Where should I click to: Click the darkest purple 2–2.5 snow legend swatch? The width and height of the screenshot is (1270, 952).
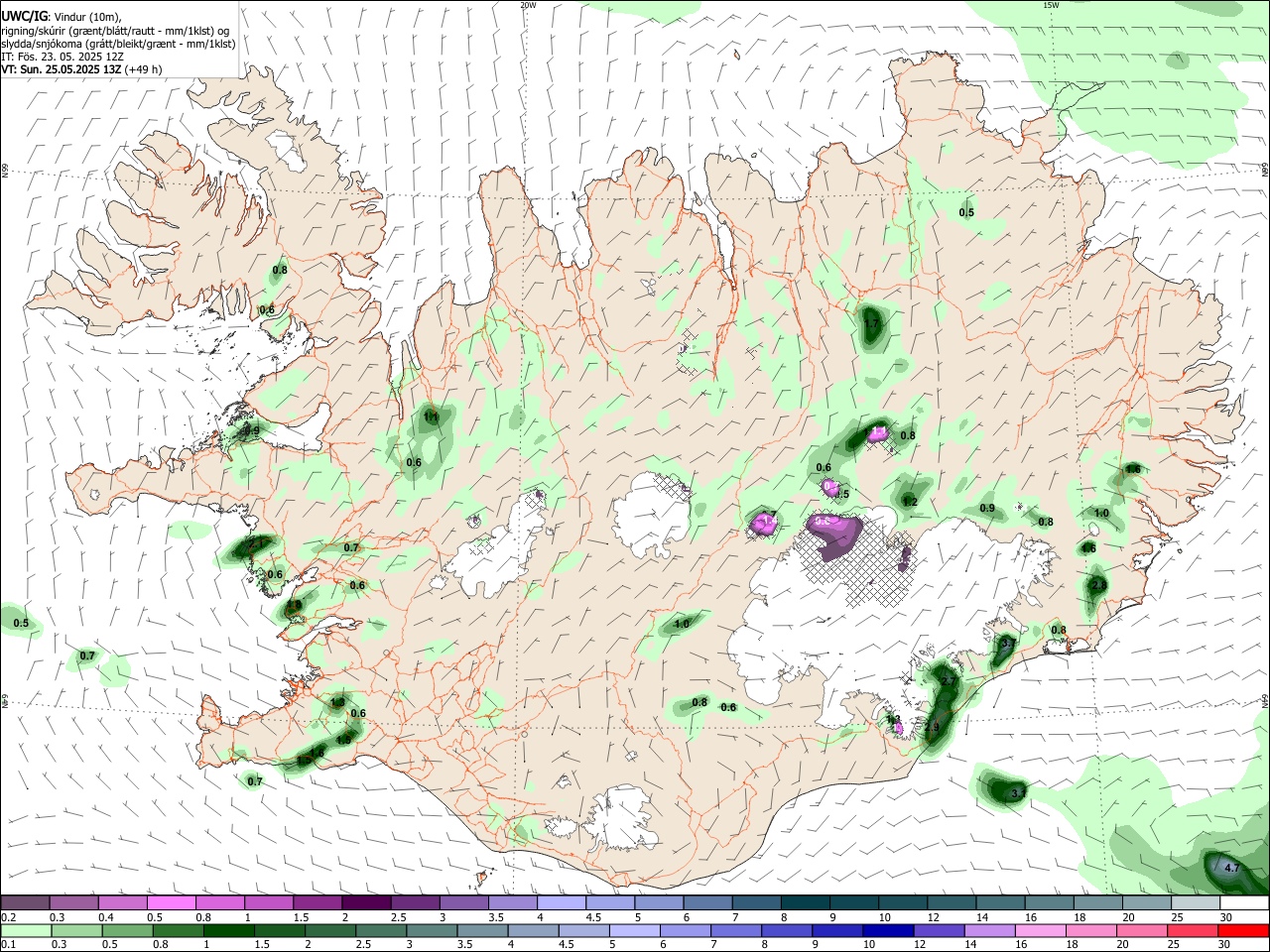click(366, 902)
